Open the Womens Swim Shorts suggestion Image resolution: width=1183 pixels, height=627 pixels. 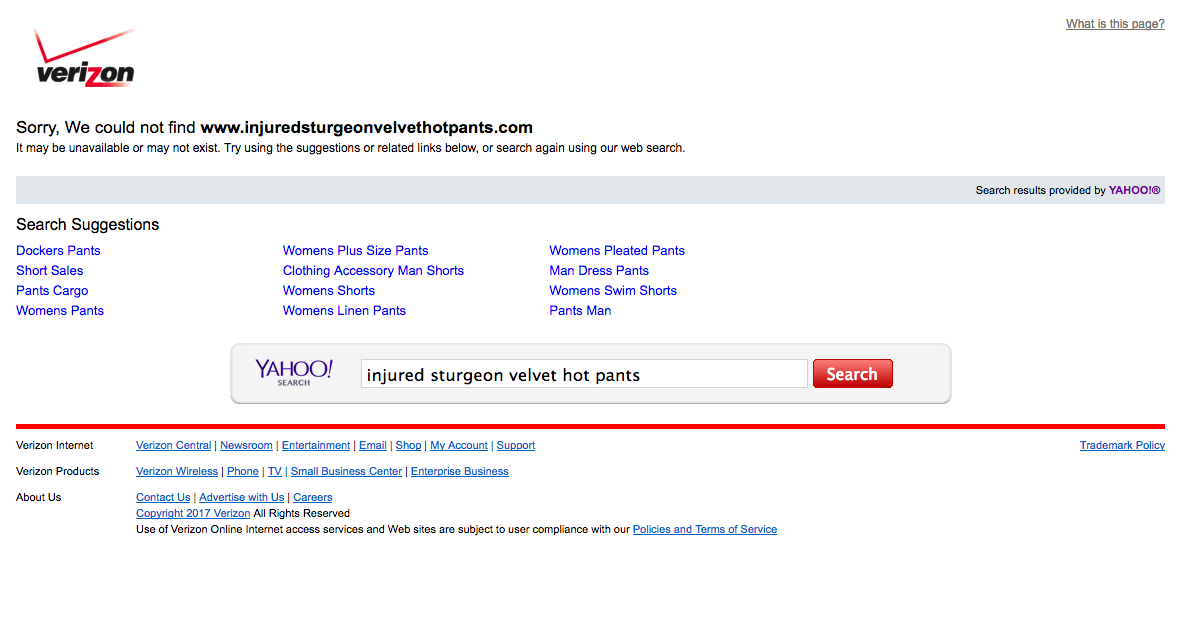pyautogui.click(x=613, y=290)
